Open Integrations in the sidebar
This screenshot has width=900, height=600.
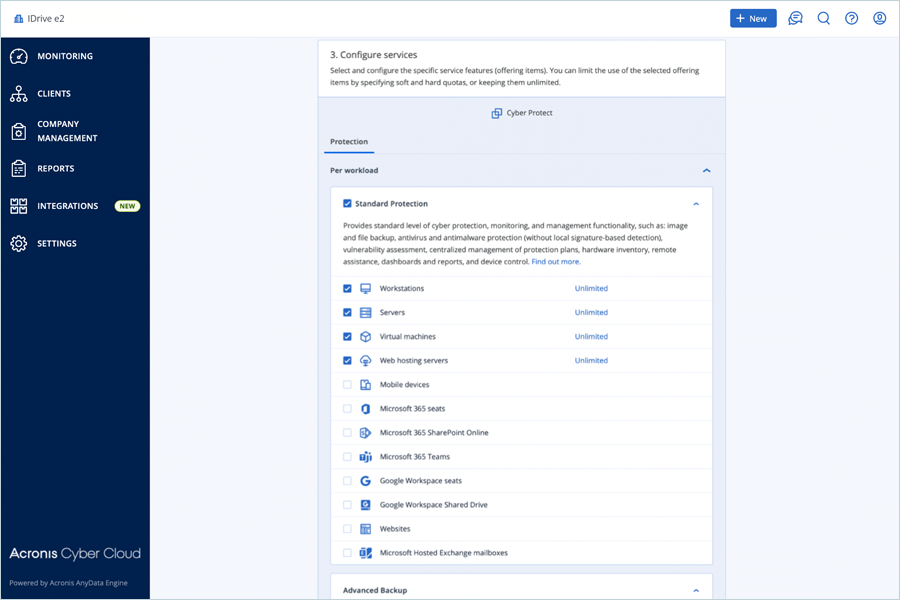pyautogui.click(x=68, y=206)
